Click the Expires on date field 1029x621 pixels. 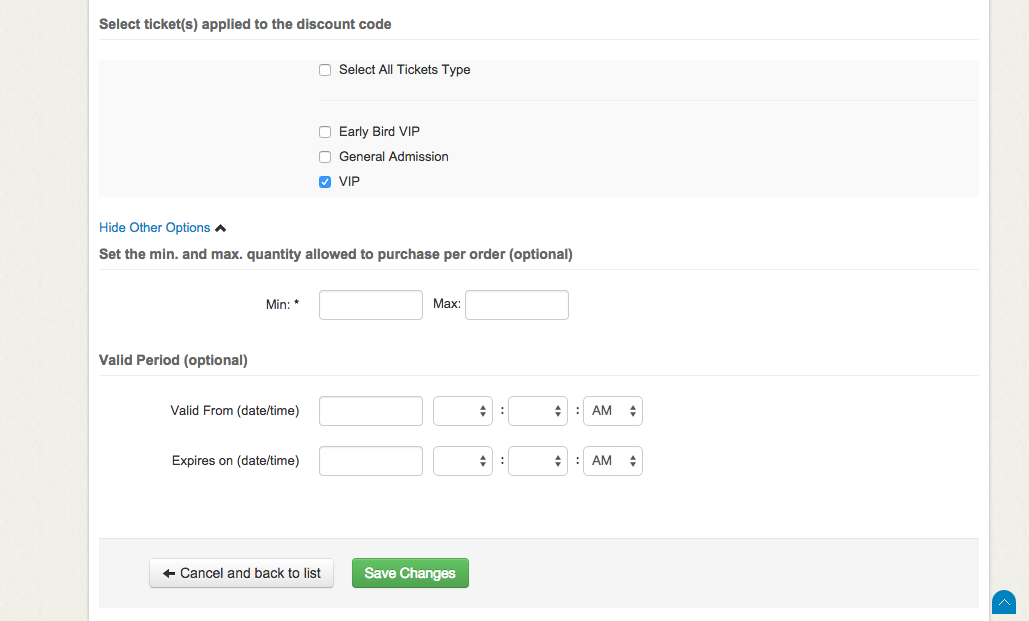[371, 461]
